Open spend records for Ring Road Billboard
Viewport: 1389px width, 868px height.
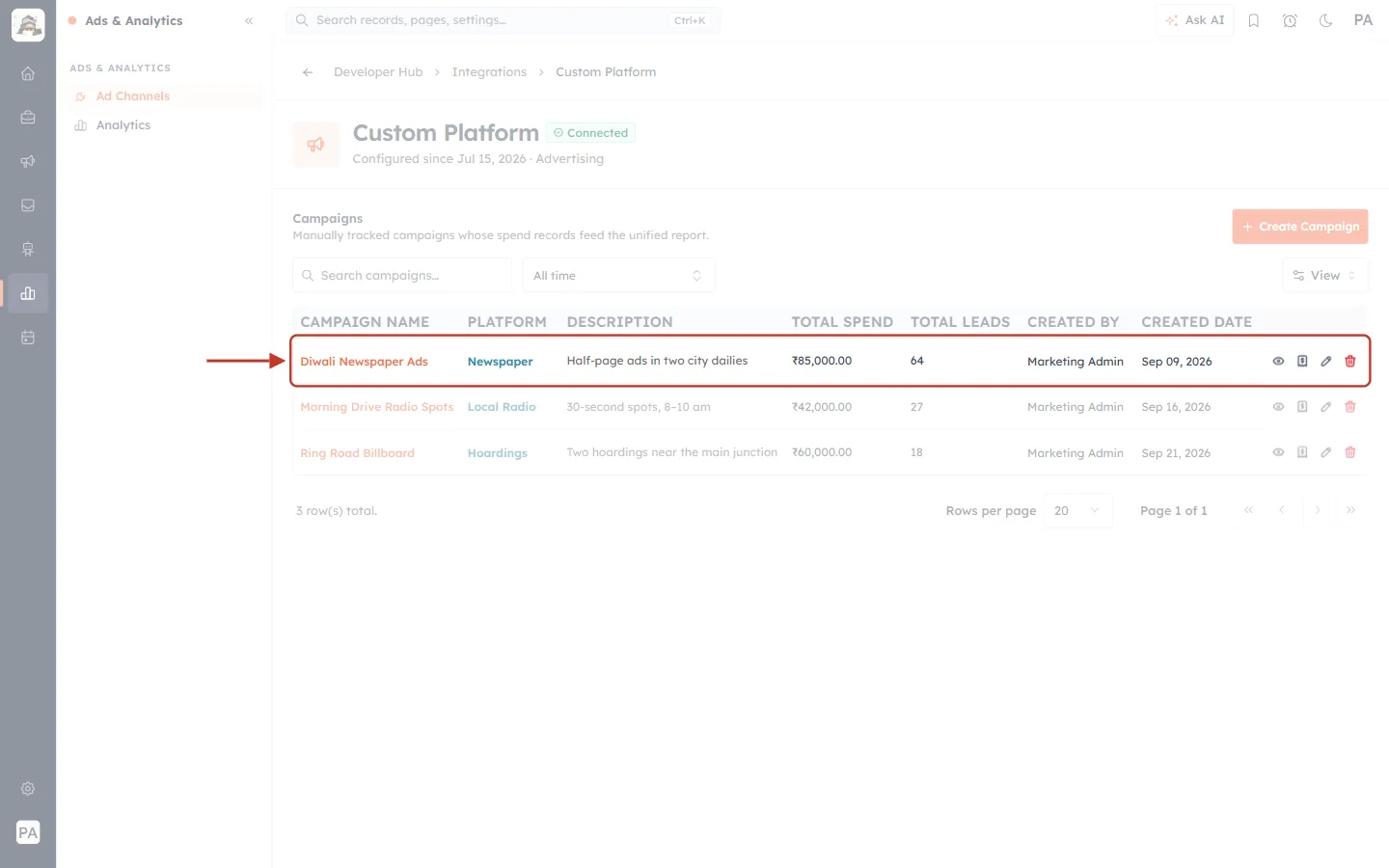[1302, 452]
